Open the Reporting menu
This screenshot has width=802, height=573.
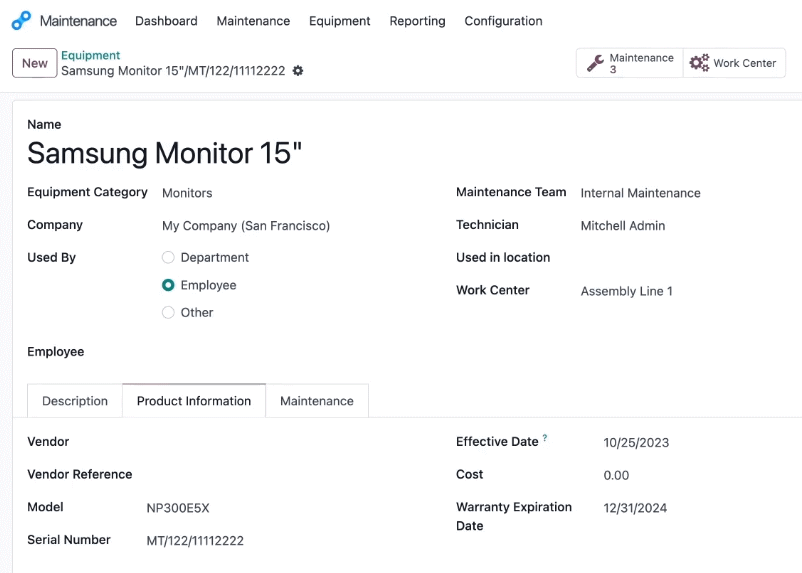coord(417,21)
